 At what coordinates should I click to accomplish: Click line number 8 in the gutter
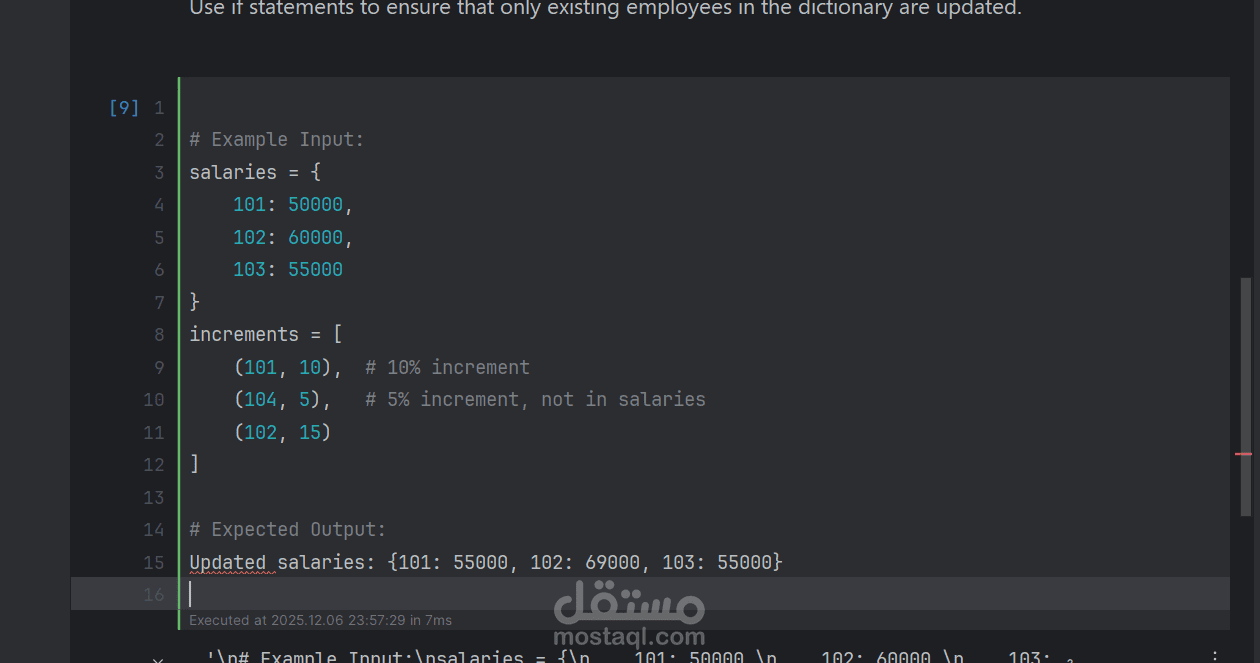click(x=159, y=335)
